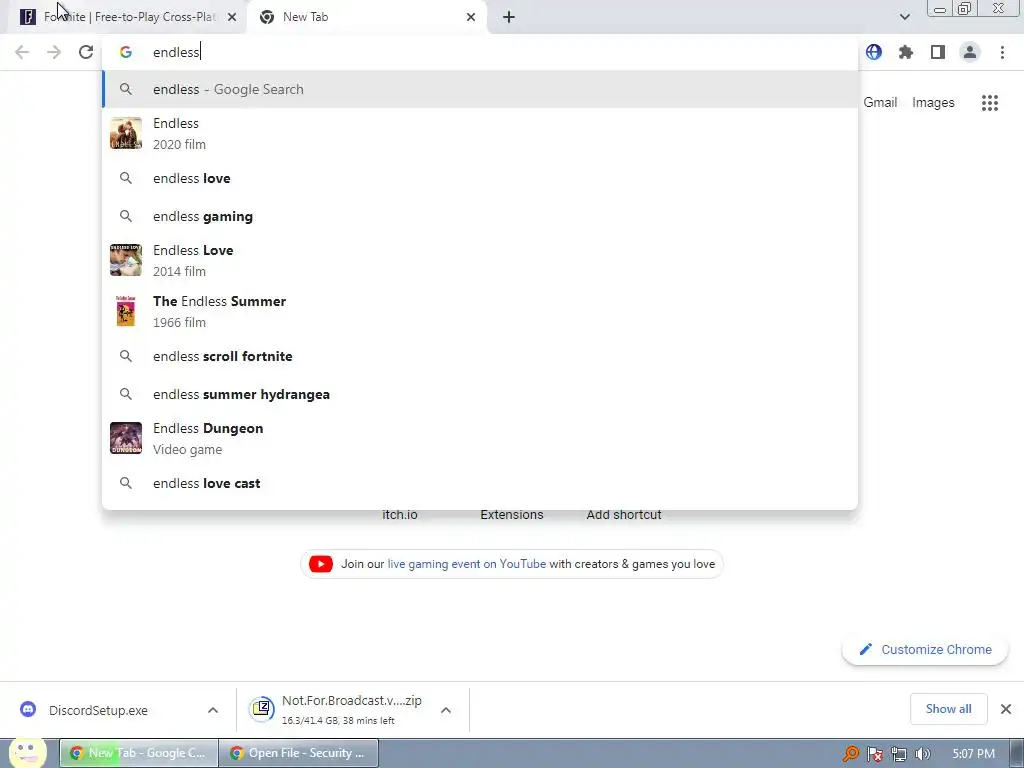The image size is (1024, 768).
Task: Click The Endless Summer poster thumbnail
Action: (x=125, y=311)
